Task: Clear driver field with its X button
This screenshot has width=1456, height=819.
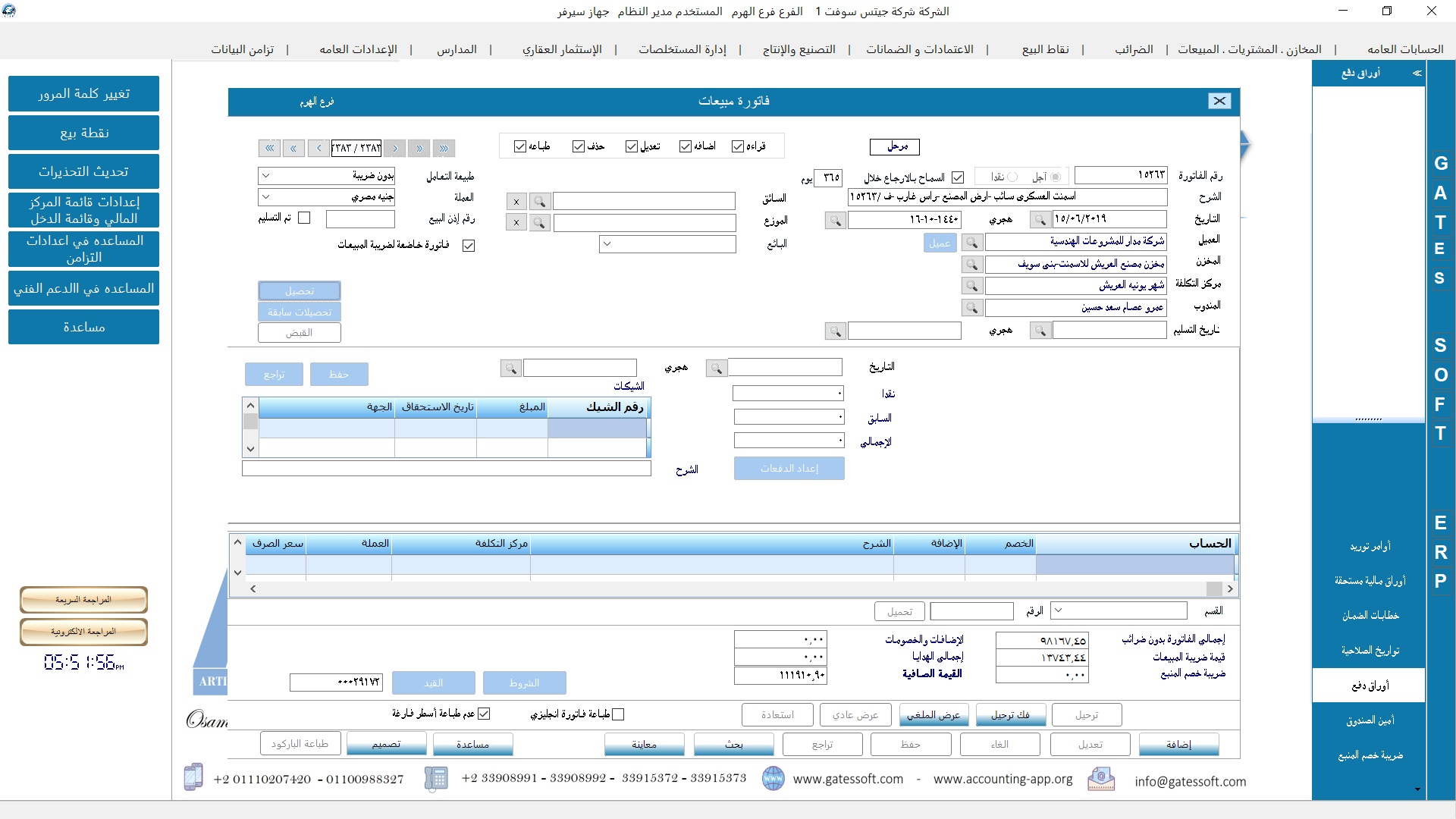Action: (516, 202)
